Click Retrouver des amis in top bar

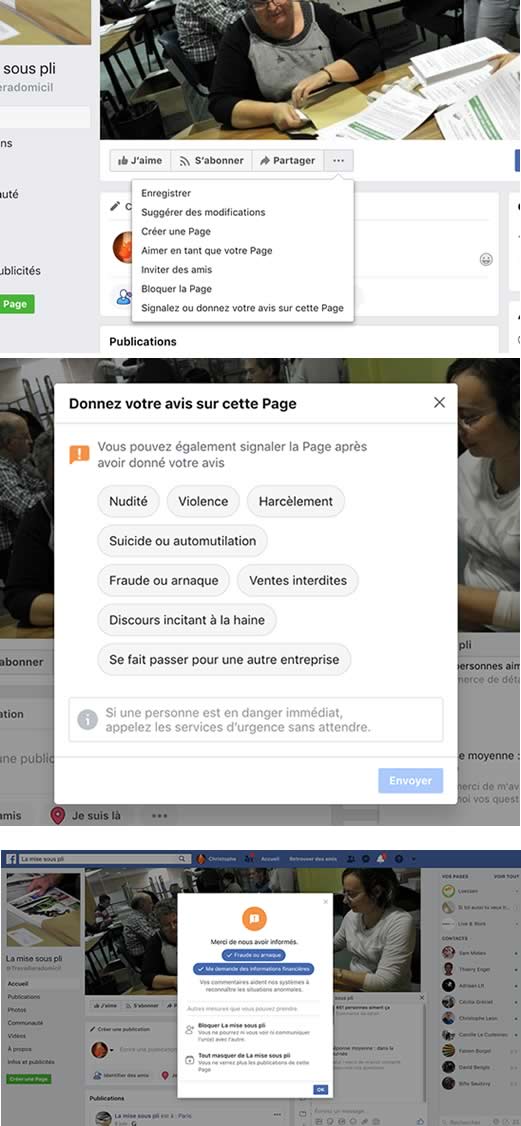pyautogui.click(x=312, y=858)
